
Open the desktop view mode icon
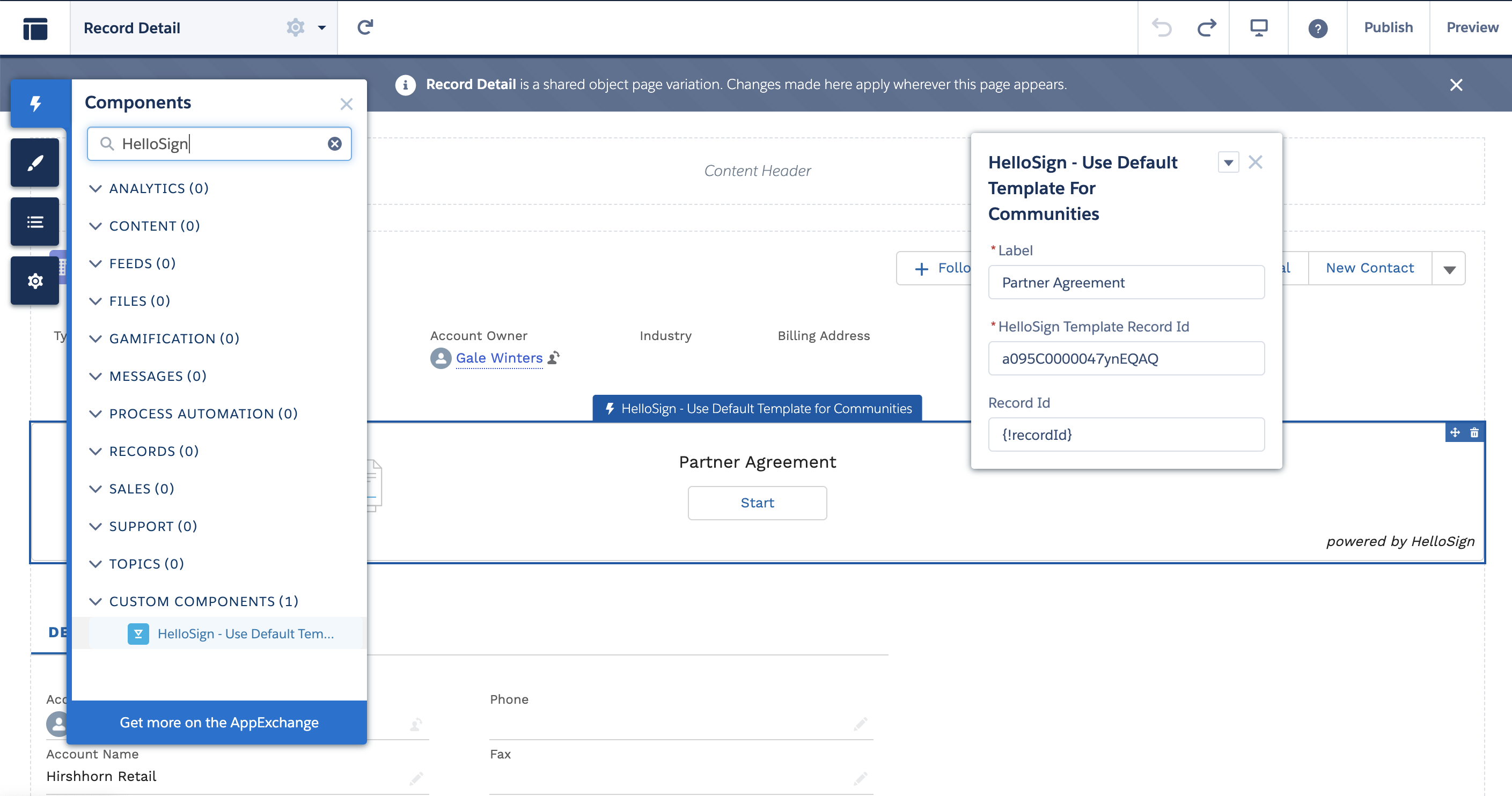click(1258, 27)
